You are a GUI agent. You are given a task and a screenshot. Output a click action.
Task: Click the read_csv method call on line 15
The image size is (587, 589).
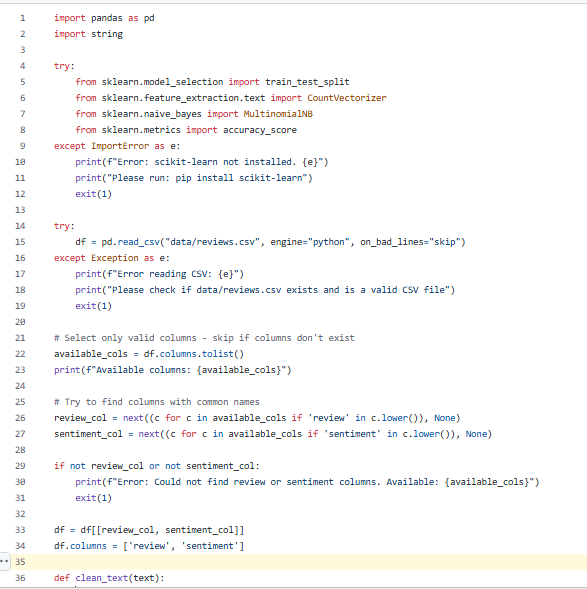(139, 242)
